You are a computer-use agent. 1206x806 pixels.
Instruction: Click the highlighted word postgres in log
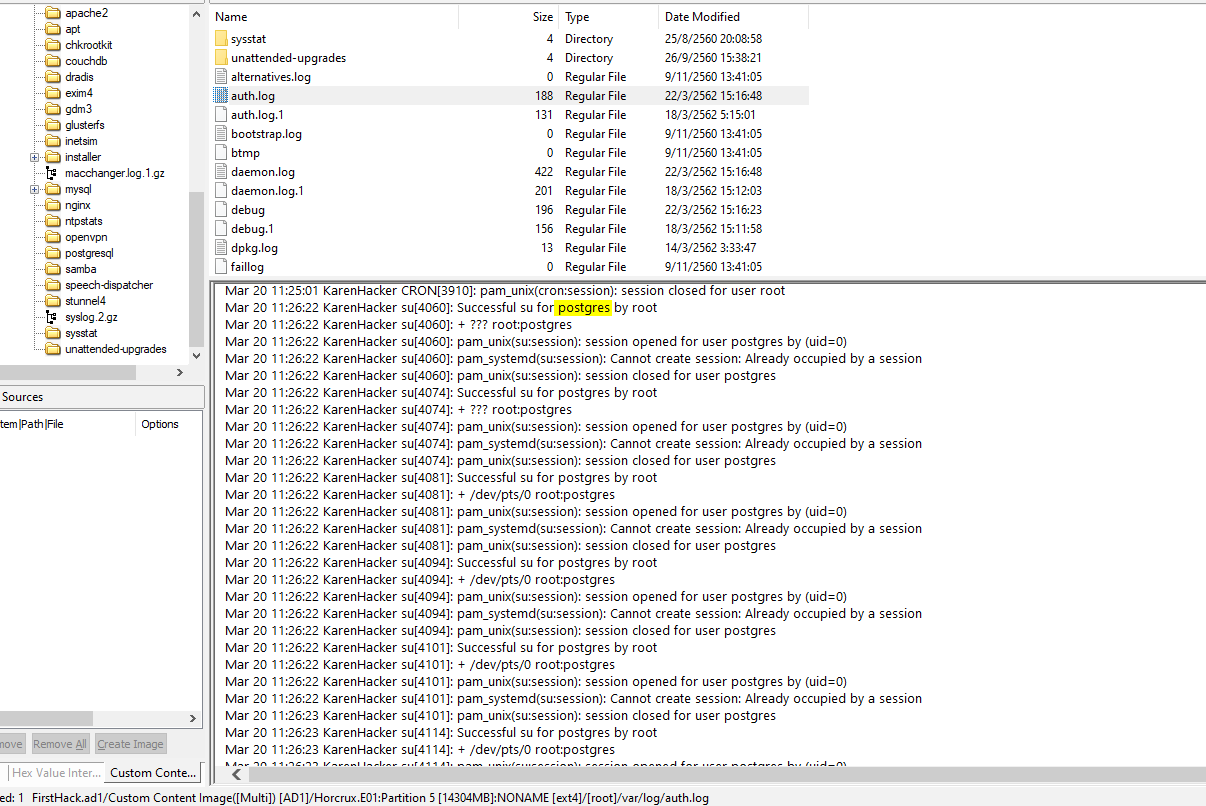pyautogui.click(x=583, y=308)
